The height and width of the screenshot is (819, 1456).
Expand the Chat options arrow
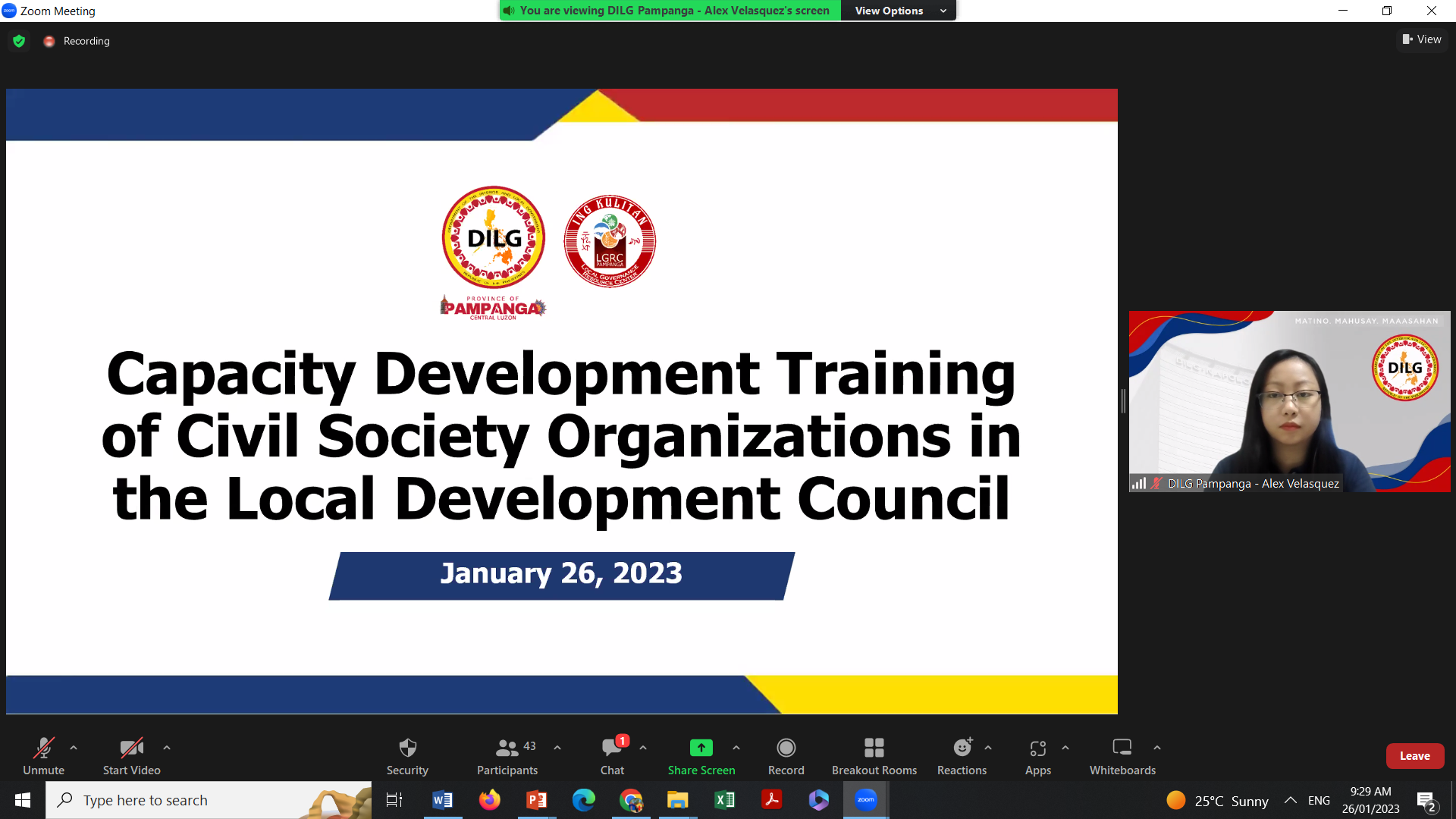tap(643, 748)
